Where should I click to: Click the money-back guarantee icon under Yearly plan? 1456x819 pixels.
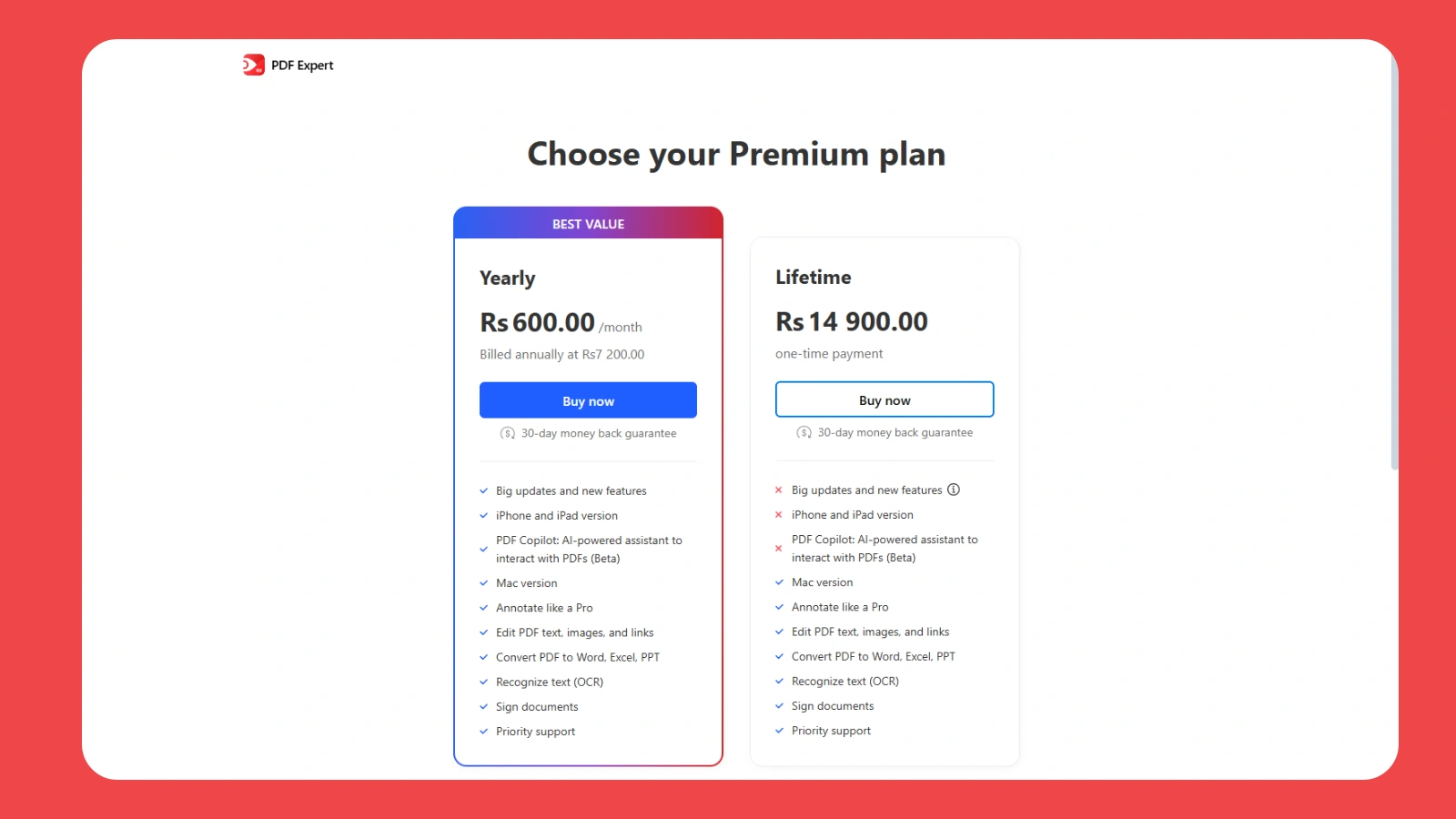pyautogui.click(x=507, y=433)
